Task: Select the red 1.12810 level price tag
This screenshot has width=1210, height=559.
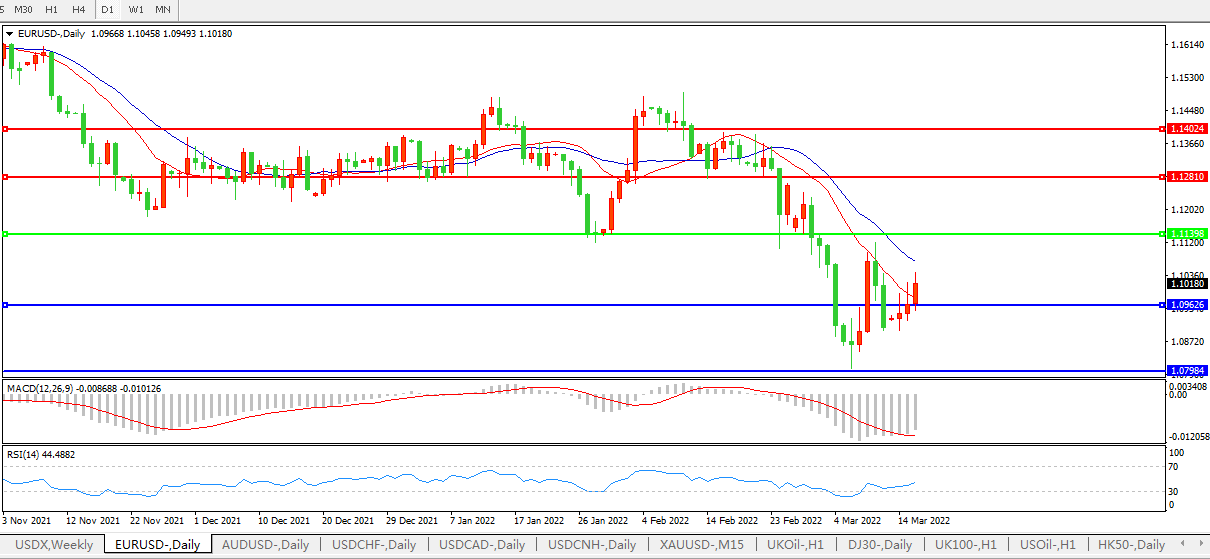Action: (1184, 176)
